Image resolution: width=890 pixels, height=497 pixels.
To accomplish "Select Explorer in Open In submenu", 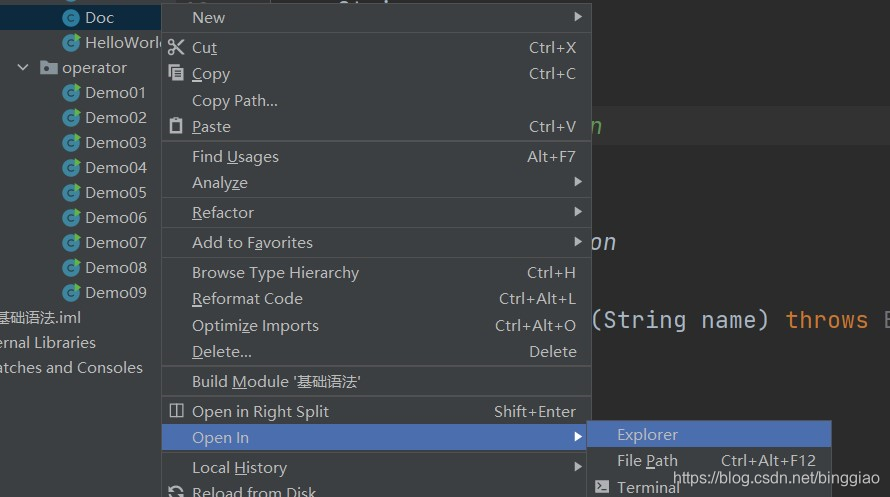I will tap(709, 435).
